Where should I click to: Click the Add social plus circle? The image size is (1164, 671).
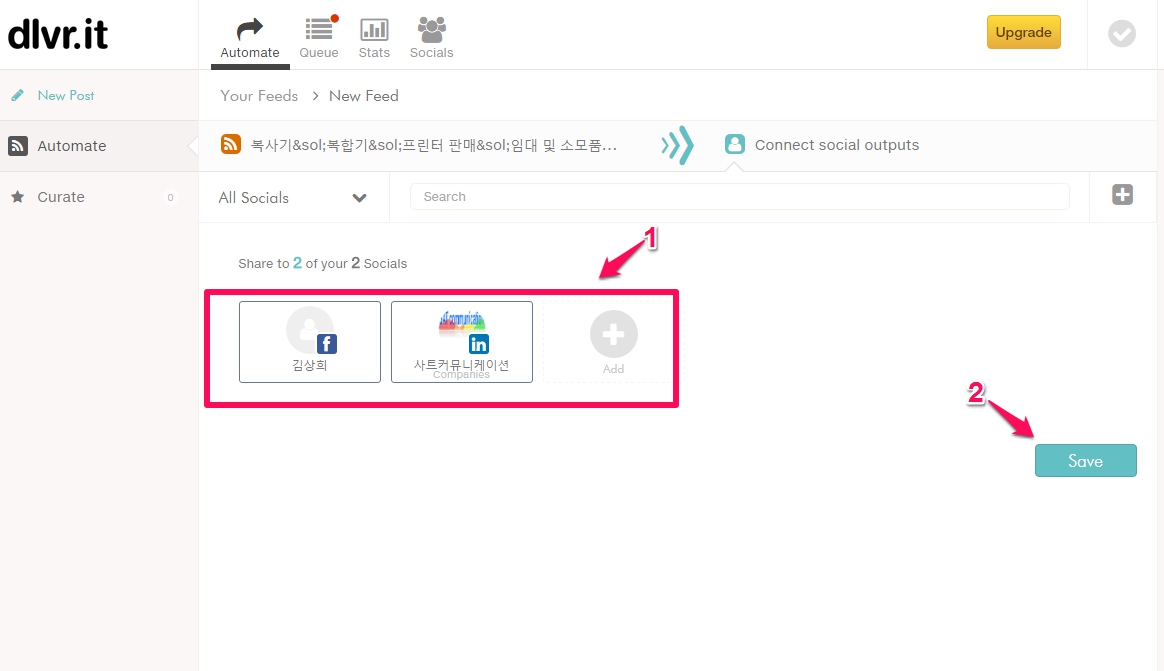(x=613, y=336)
